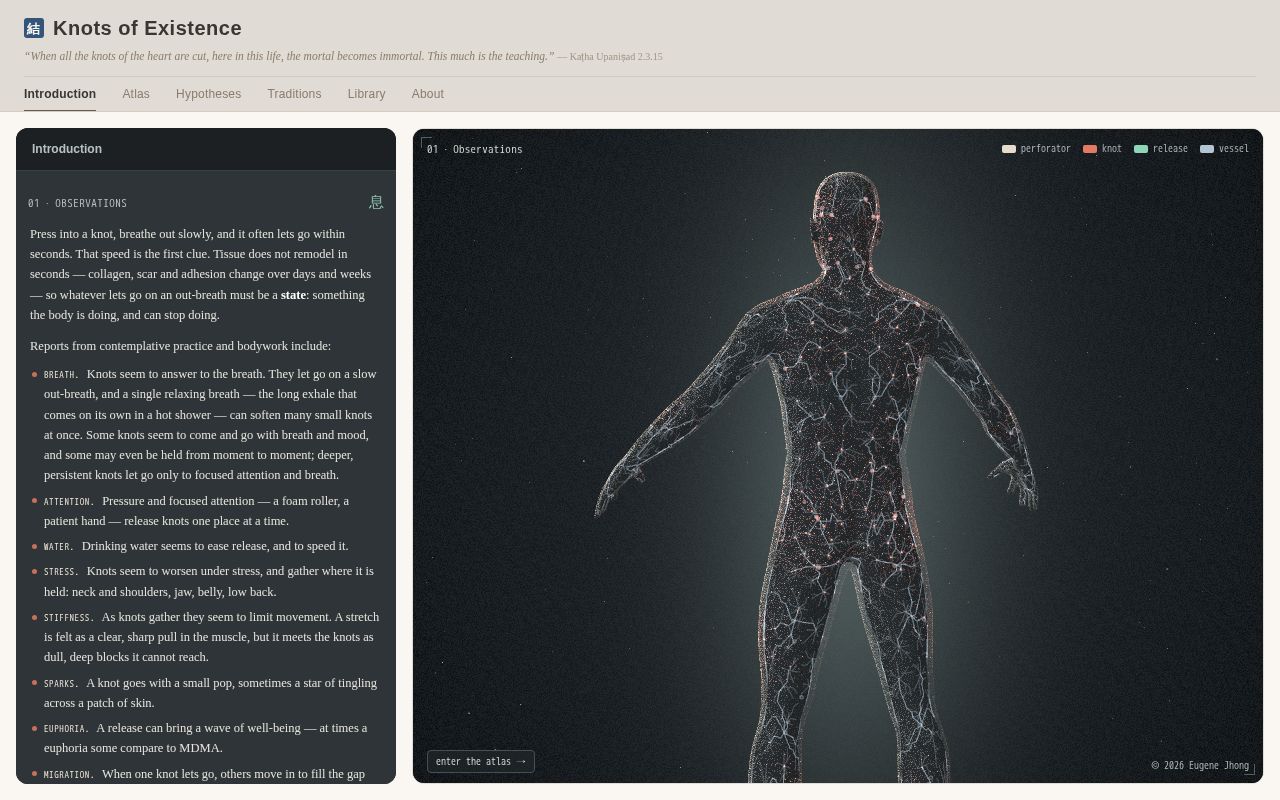Click the vessel legend swatch
Image resolution: width=1280 pixels, height=800 pixels.
click(1207, 149)
